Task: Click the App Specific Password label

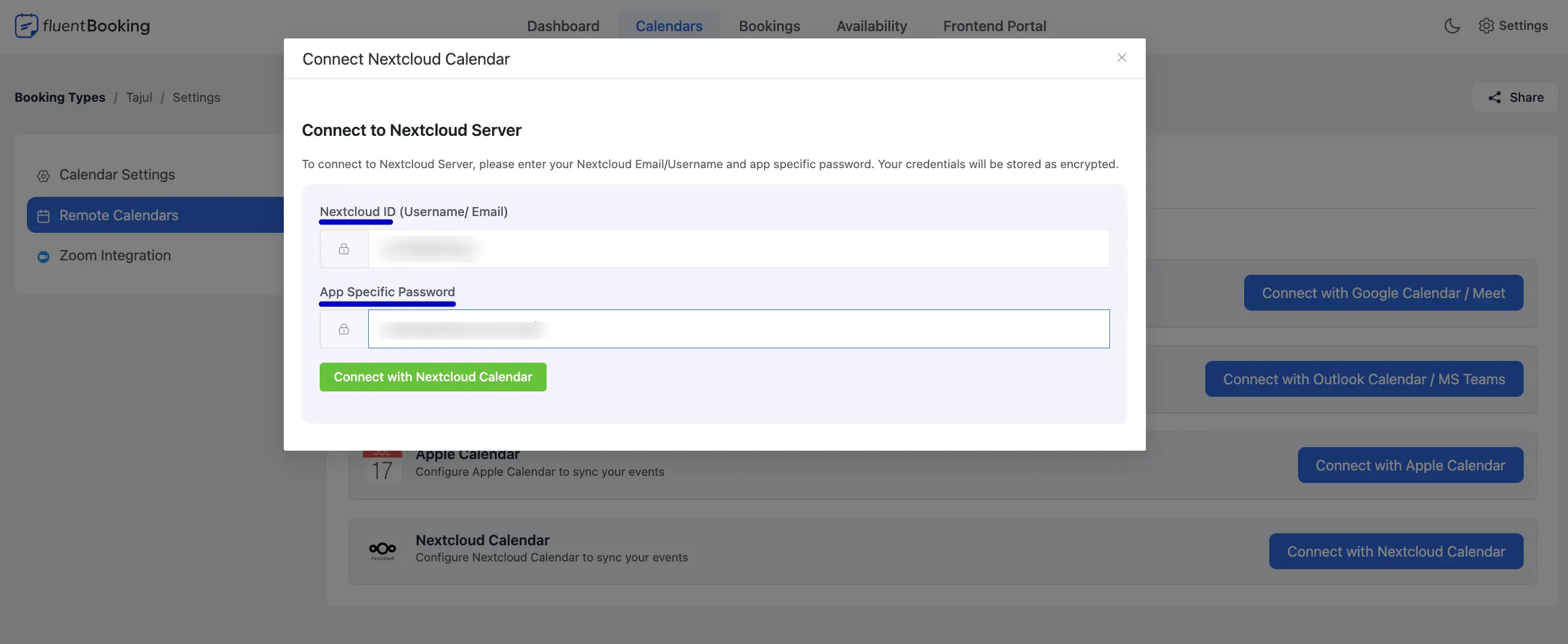Action: 387,291
